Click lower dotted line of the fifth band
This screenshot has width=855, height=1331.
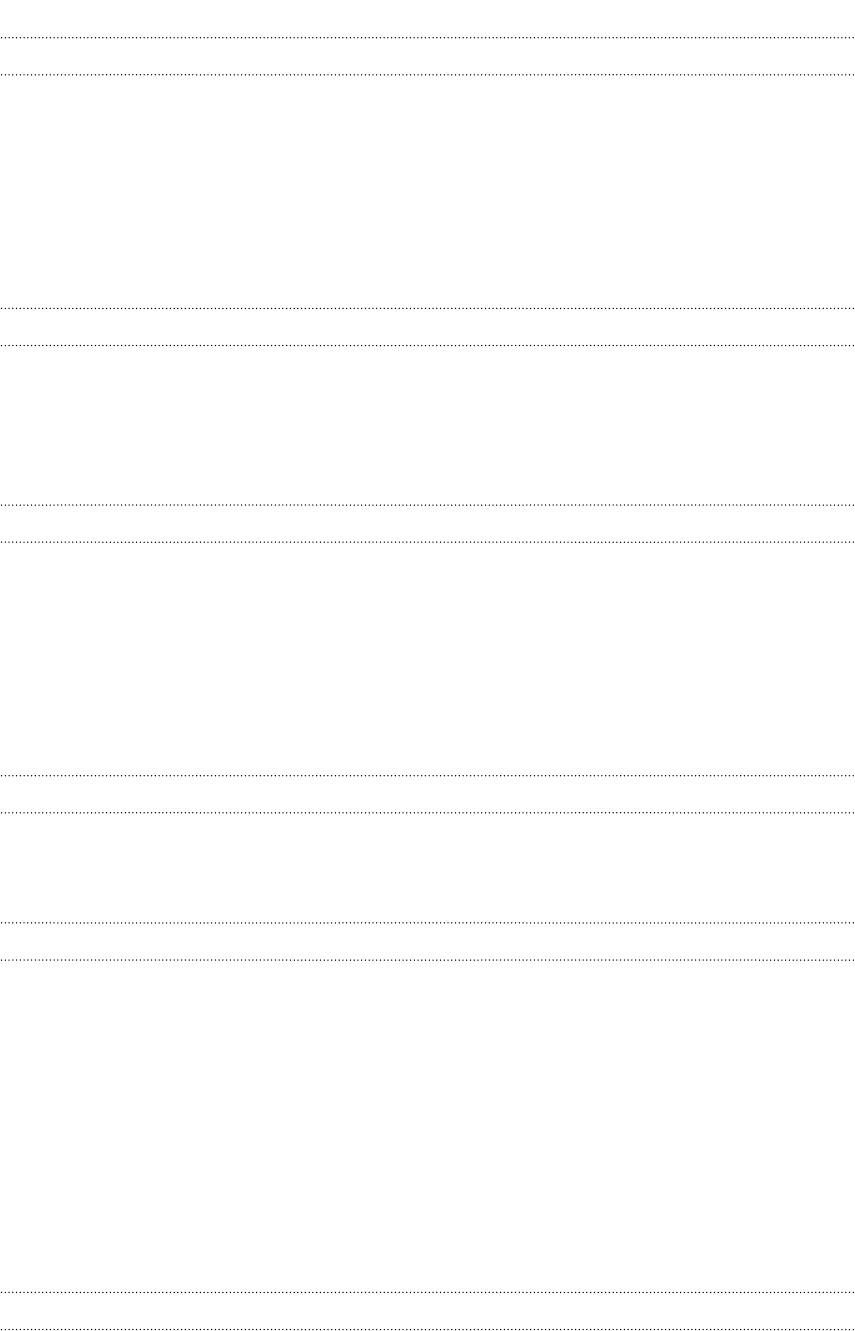(427, 960)
